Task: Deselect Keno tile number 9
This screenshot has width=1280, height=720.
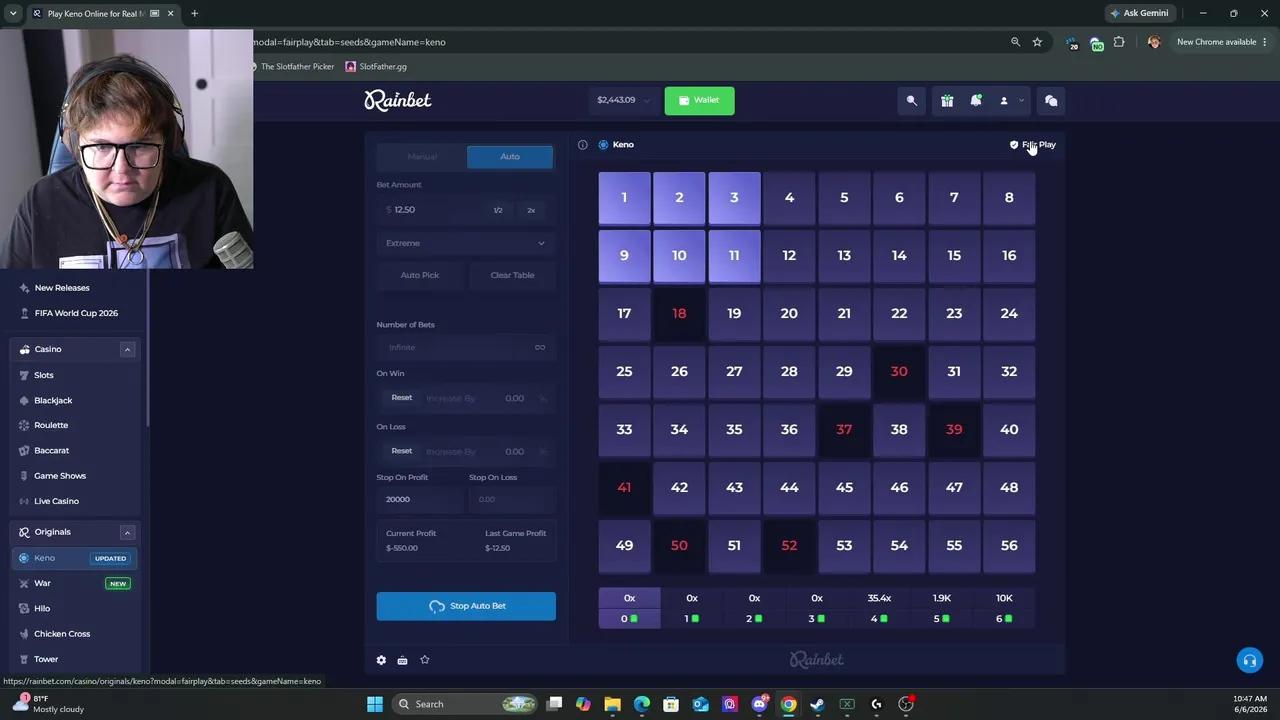Action: 624,256
